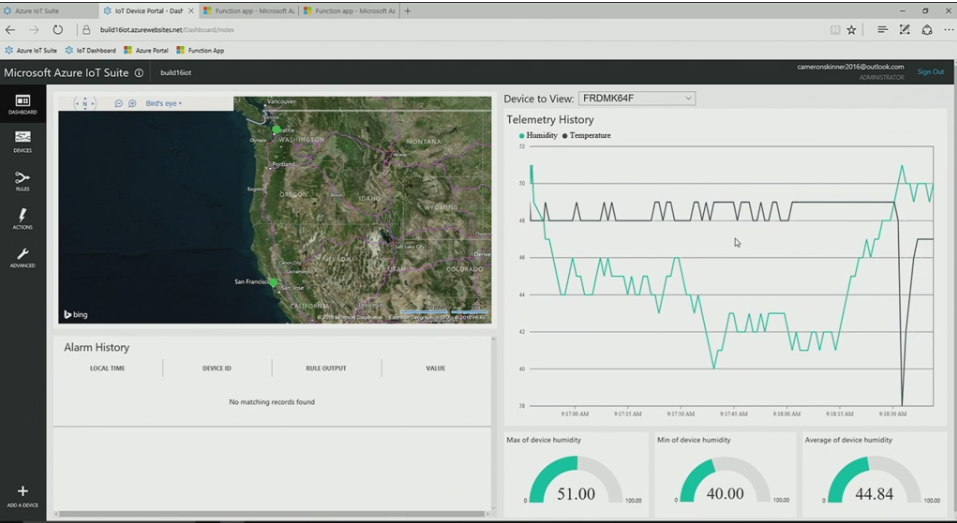The height and width of the screenshot is (523, 957).
Task: Click the Telemetry History heading
Action: tap(550, 120)
